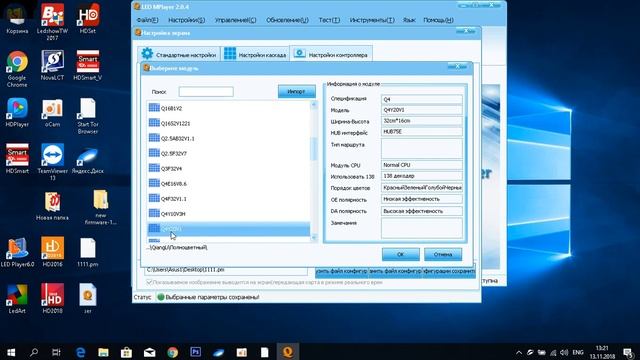
Task: Open the Start Tor Browser desktop shortcut
Action: coord(88,116)
